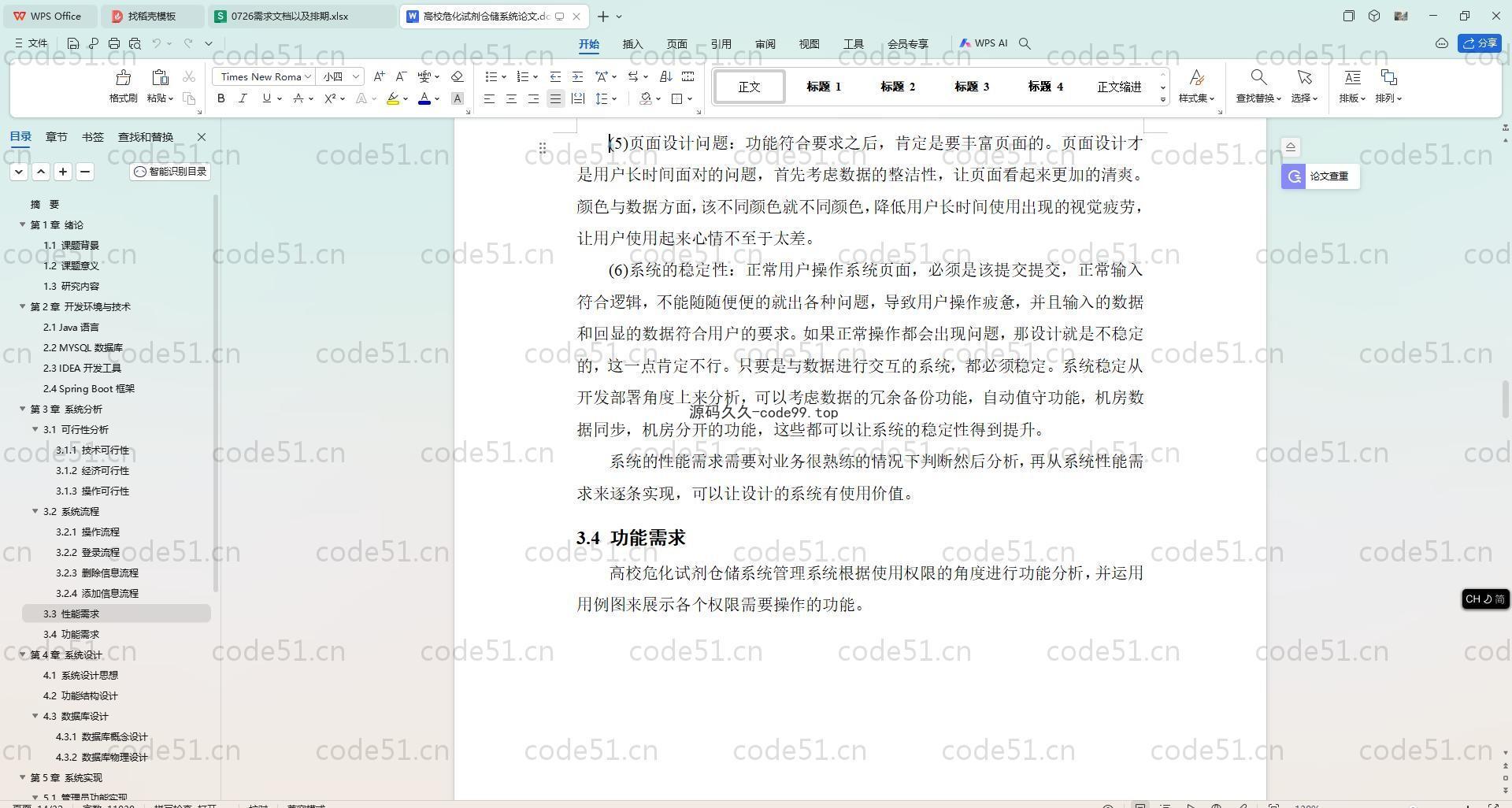The image size is (1512, 808).
Task: Click the yellow highlight color button
Action: pos(393,98)
